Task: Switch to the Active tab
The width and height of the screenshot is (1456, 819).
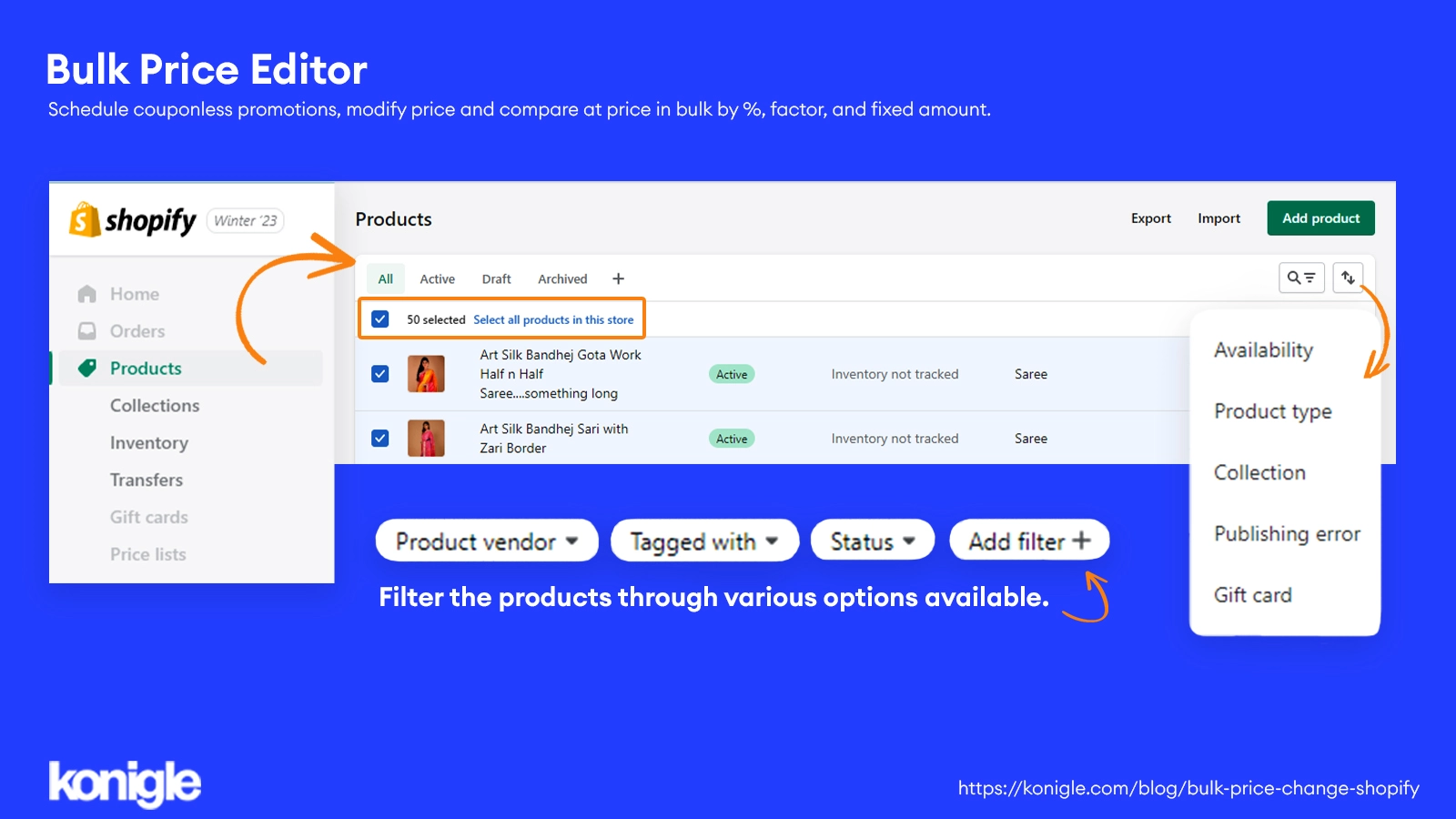Action: (x=437, y=278)
